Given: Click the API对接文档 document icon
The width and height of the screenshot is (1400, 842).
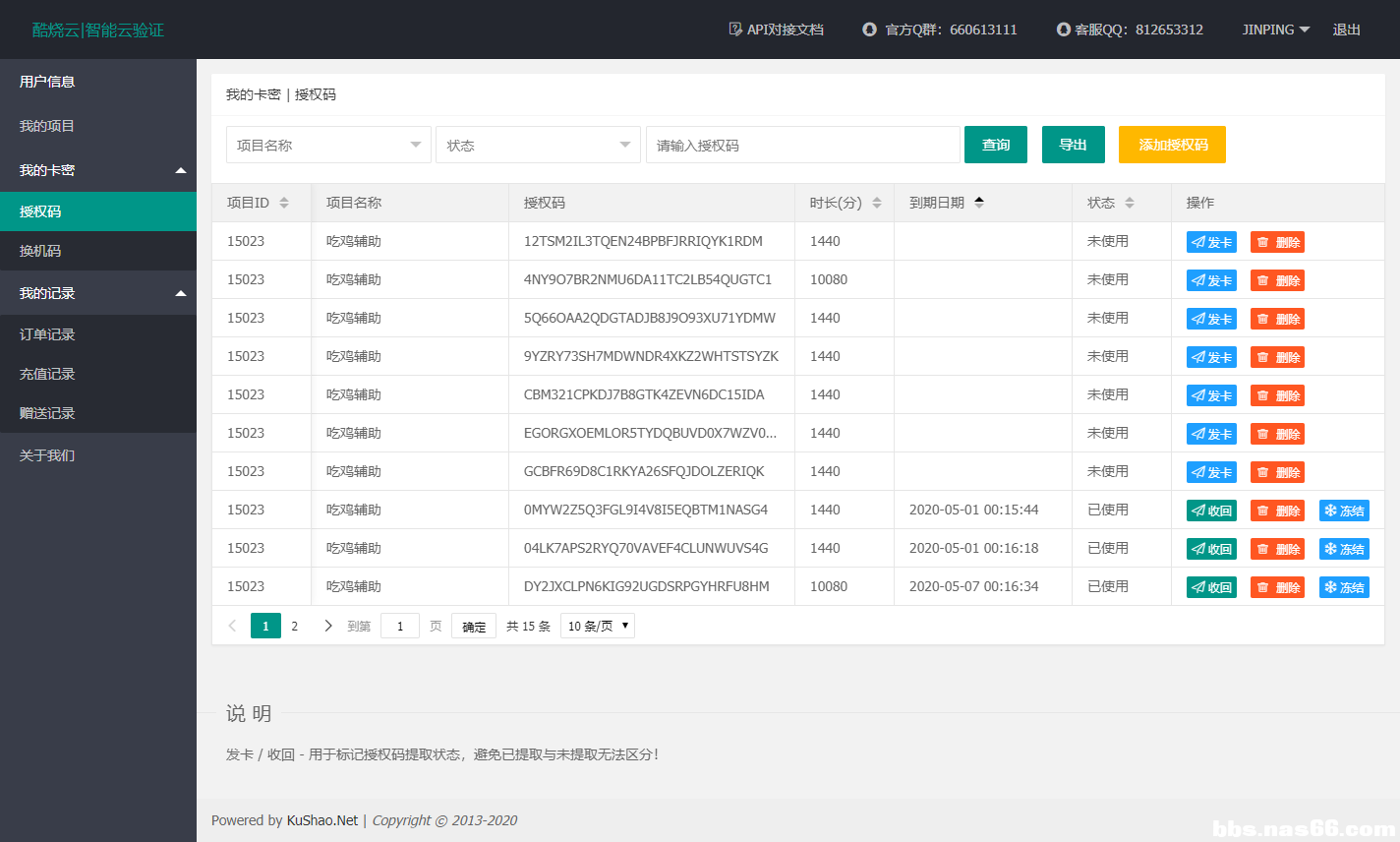Looking at the screenshot, I should point(735,30).
